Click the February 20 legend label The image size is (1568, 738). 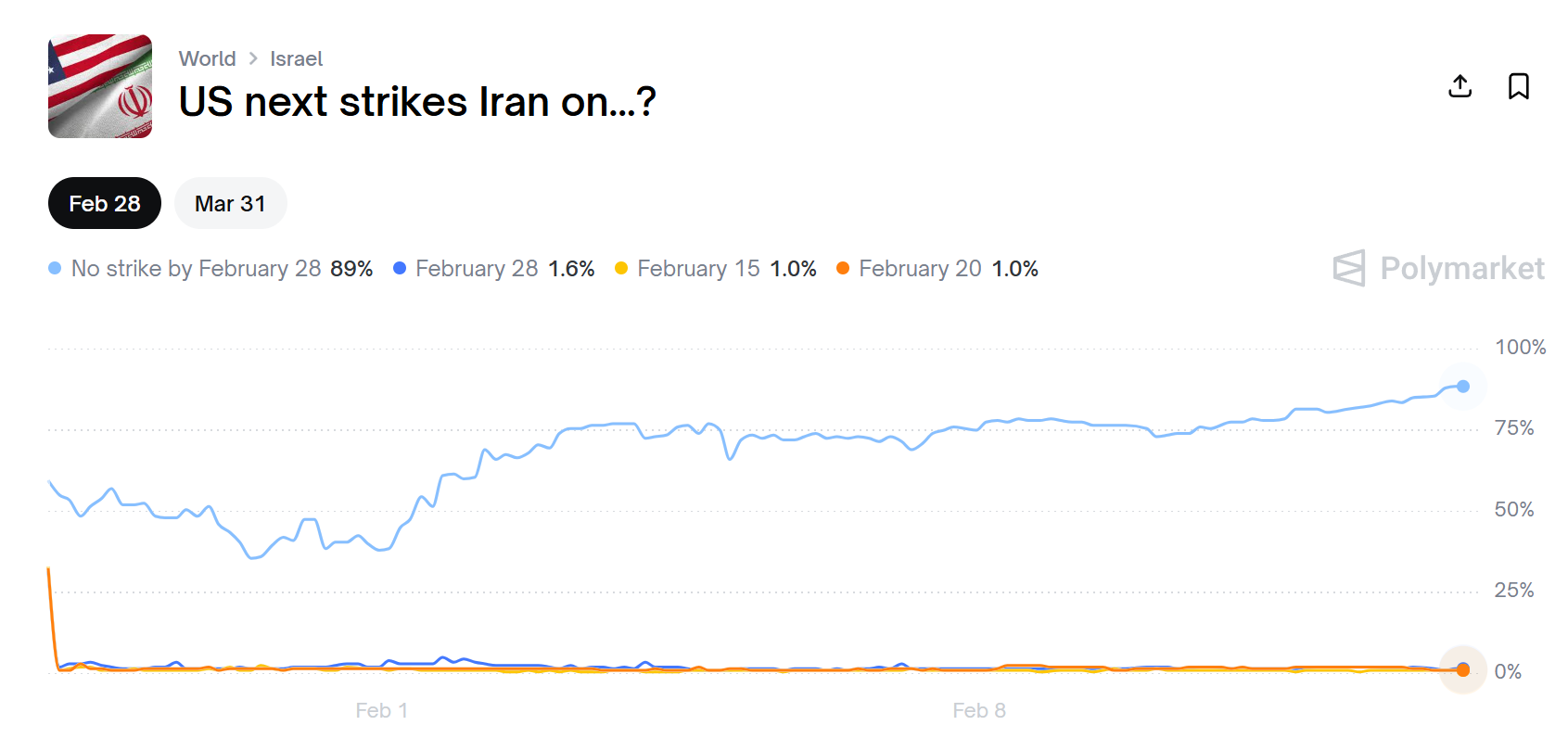(x=920, y=269)
